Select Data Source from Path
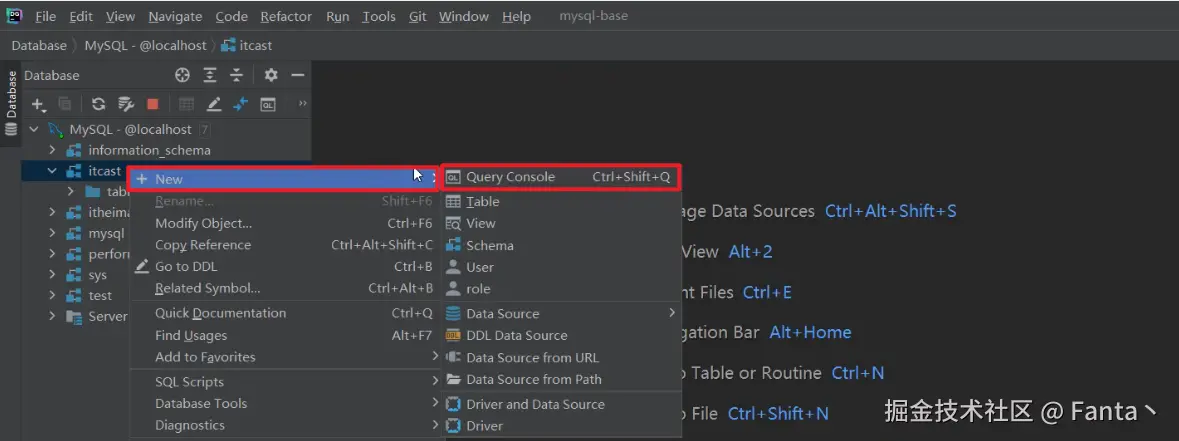This screenshot has width=1179, height=441. [562, 379]
